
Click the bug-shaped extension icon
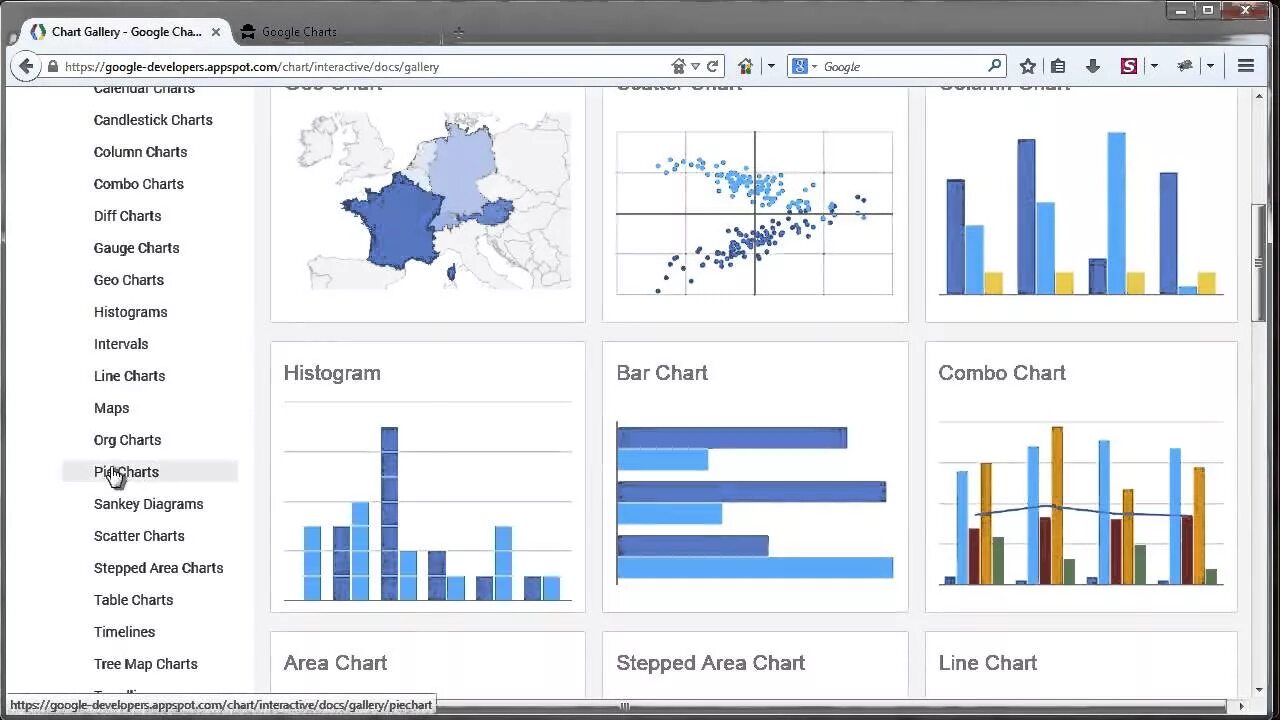[x=1185, y=66]
